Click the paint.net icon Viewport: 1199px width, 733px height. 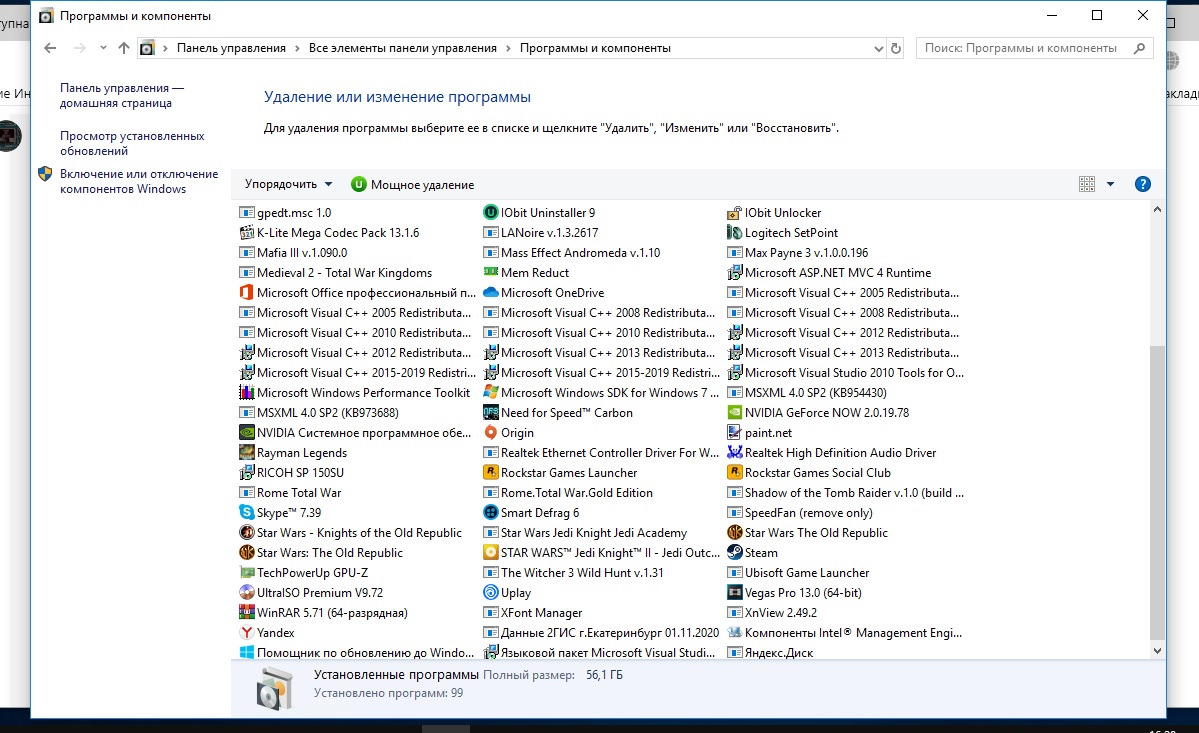click(734, 433)
